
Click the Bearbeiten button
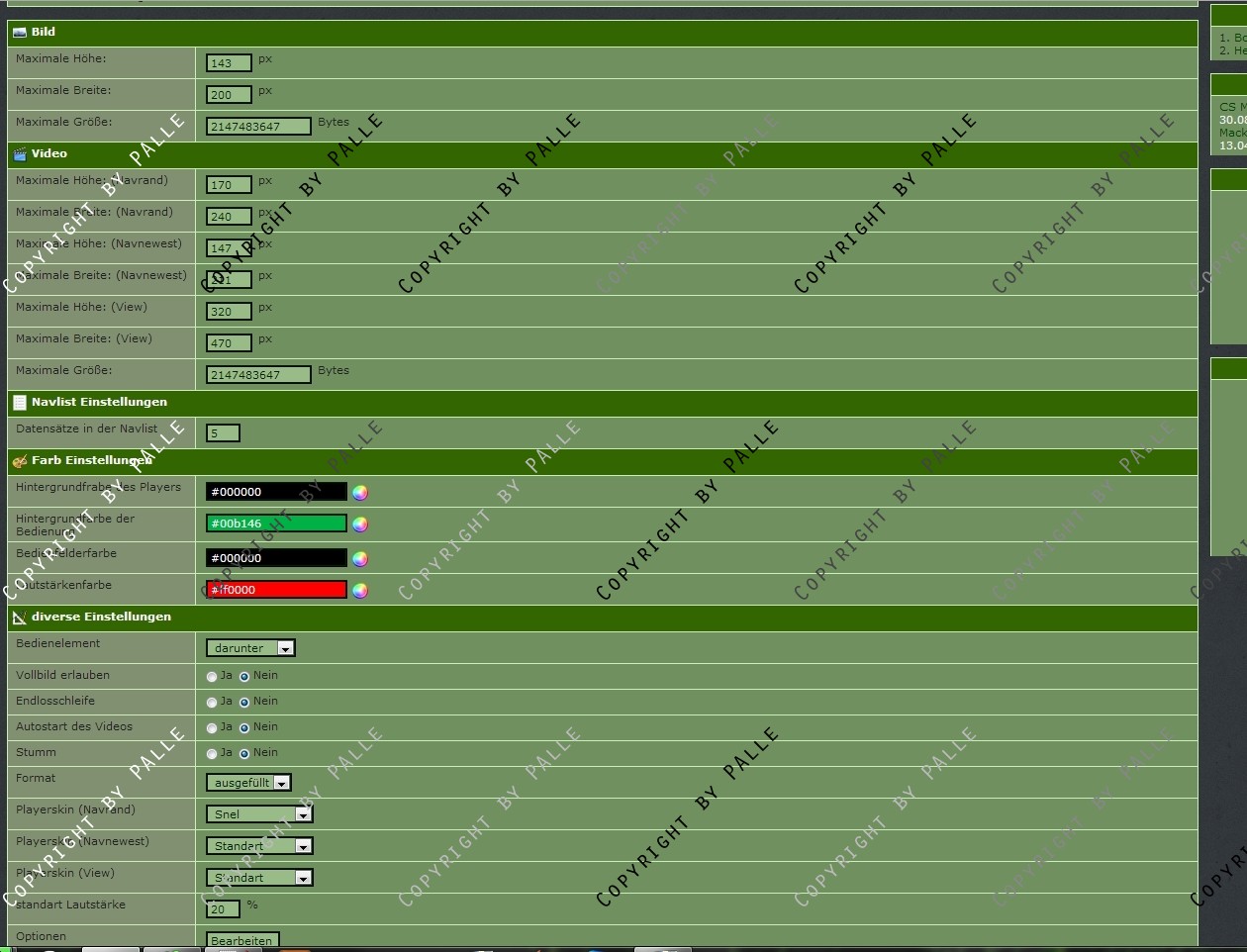click(x=242, y=940)
